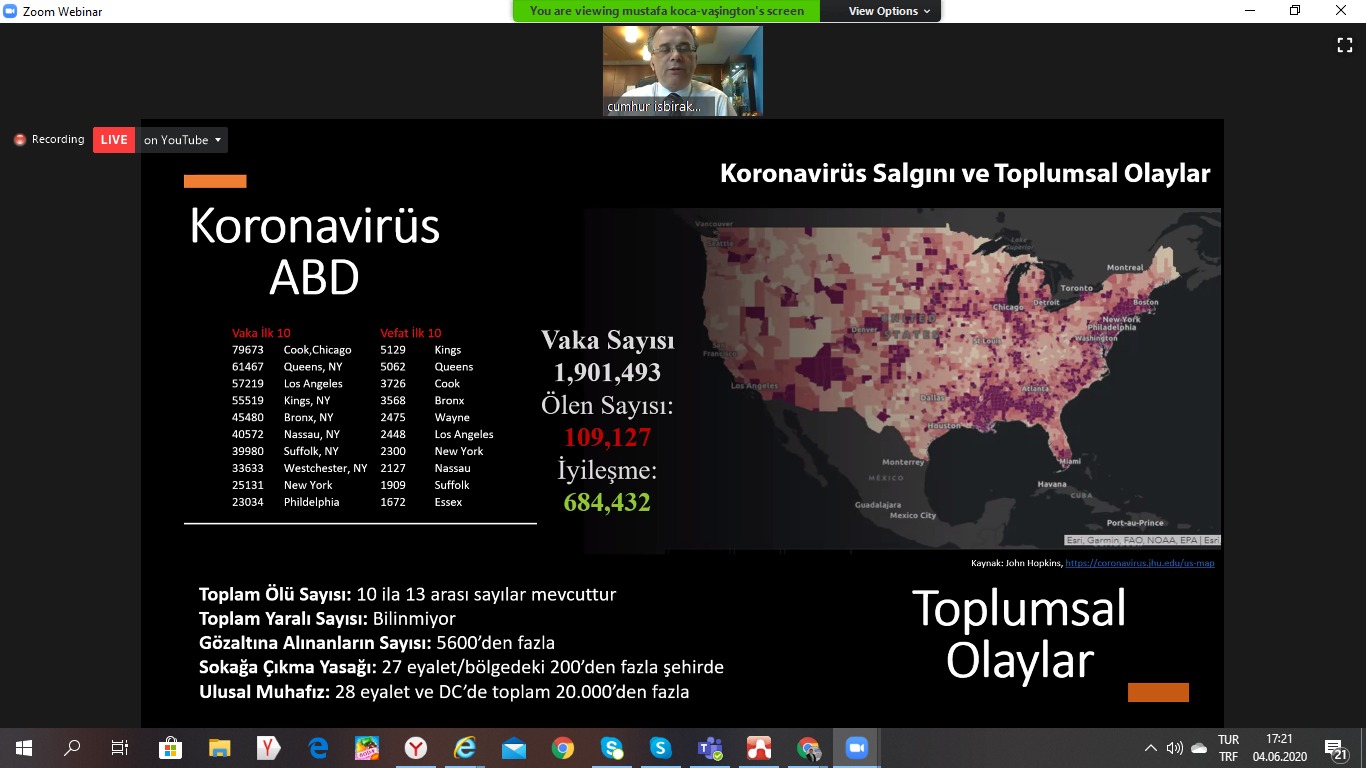Show hidden system tray icons
This screenshot has width=1366, height=768.
click(x=1151, y=748)
